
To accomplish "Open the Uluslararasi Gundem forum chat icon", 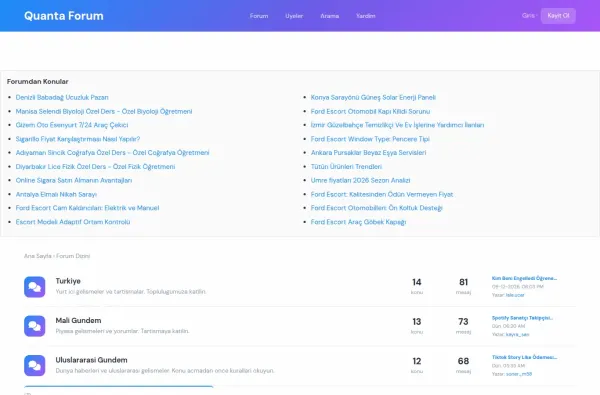I will (x=34, y=366).
